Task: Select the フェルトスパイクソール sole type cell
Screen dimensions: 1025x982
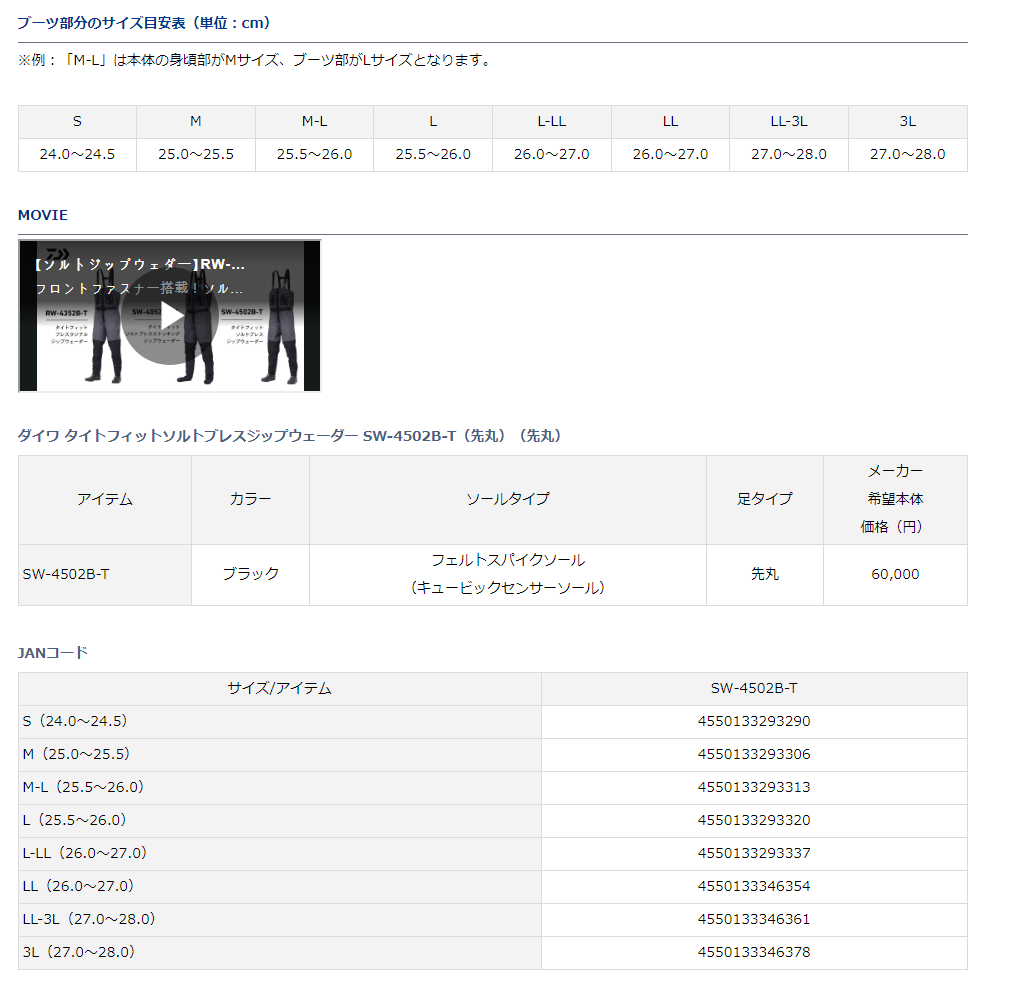Action: 508,575
